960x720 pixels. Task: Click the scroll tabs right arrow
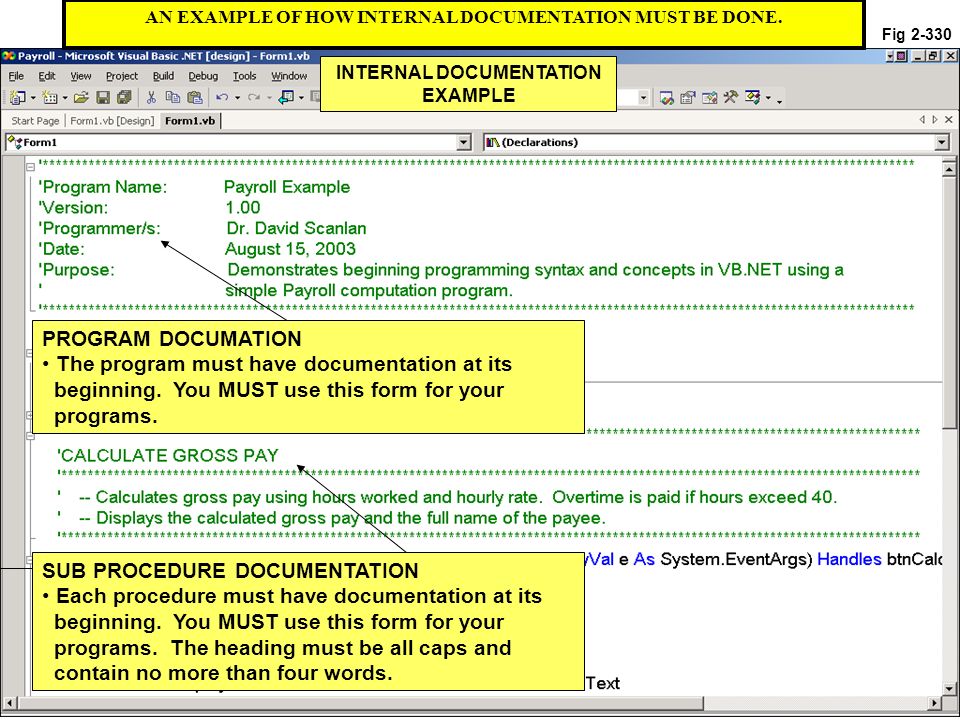coord(934,119)
